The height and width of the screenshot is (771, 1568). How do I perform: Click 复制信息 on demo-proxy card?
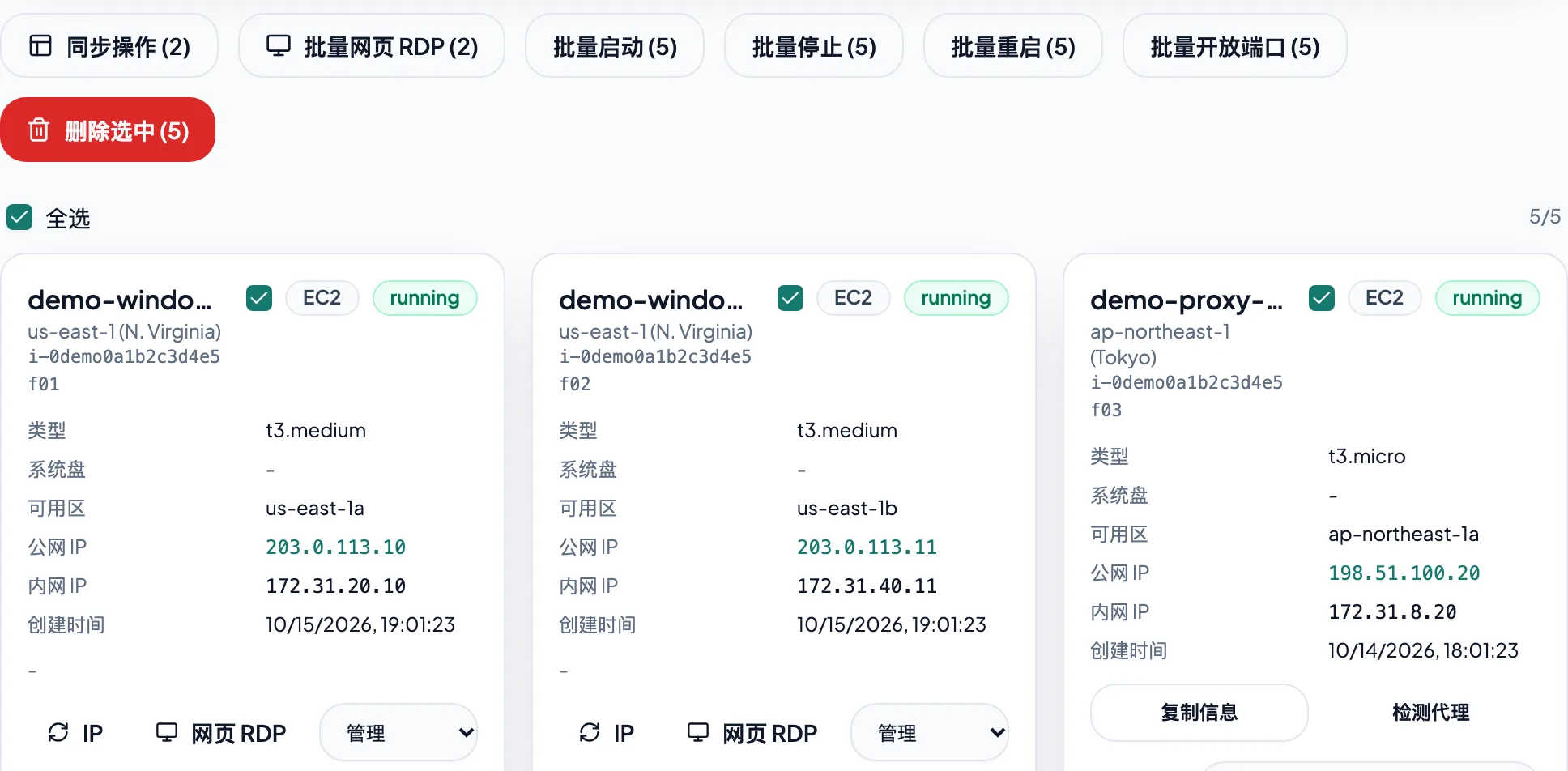[1199, 713]
